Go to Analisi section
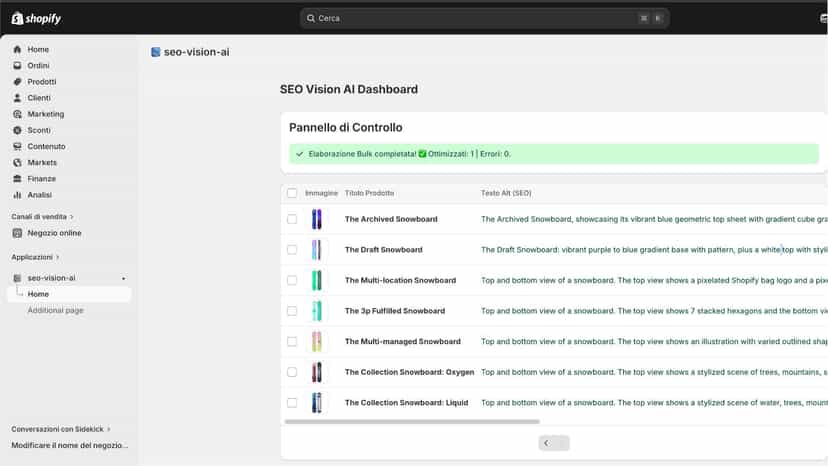This screenshot has width=828, height=466. (x=40, y=195)
